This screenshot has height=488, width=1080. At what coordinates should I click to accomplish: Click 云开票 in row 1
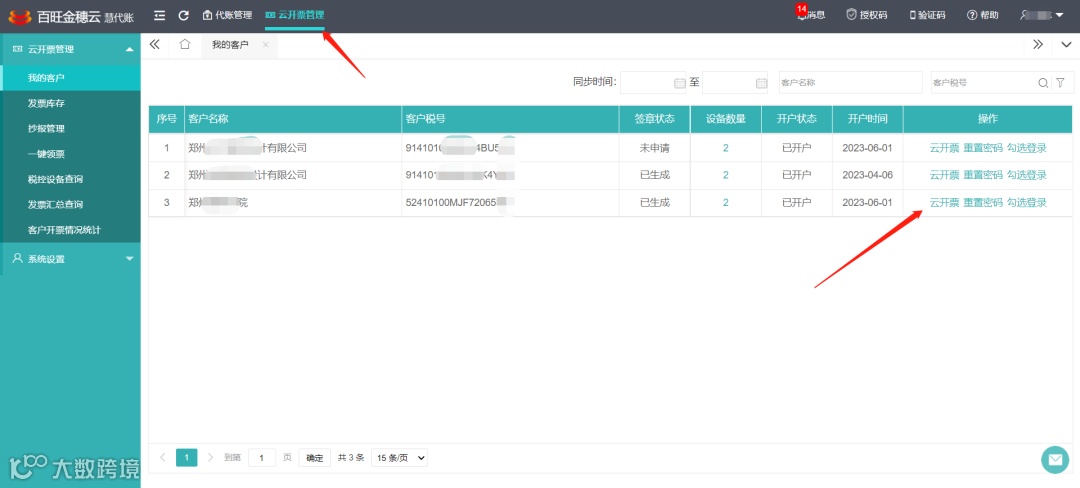coord(944,147)
